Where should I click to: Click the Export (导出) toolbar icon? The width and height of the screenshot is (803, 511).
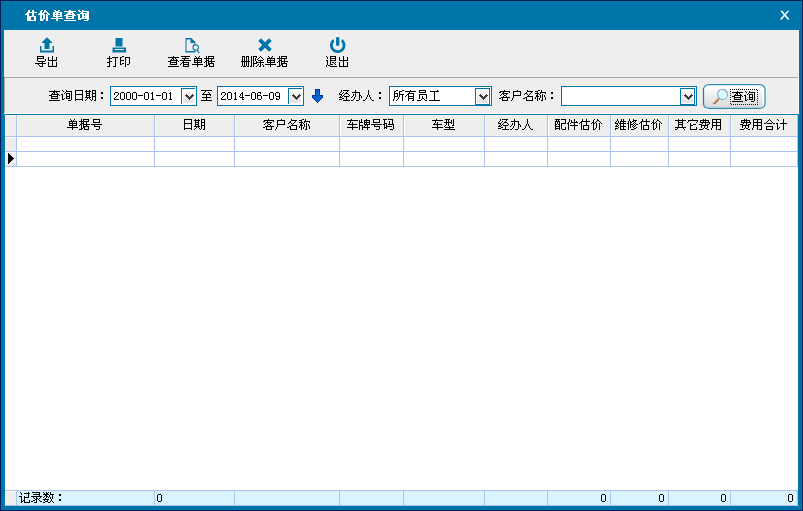tap(46, 46)
